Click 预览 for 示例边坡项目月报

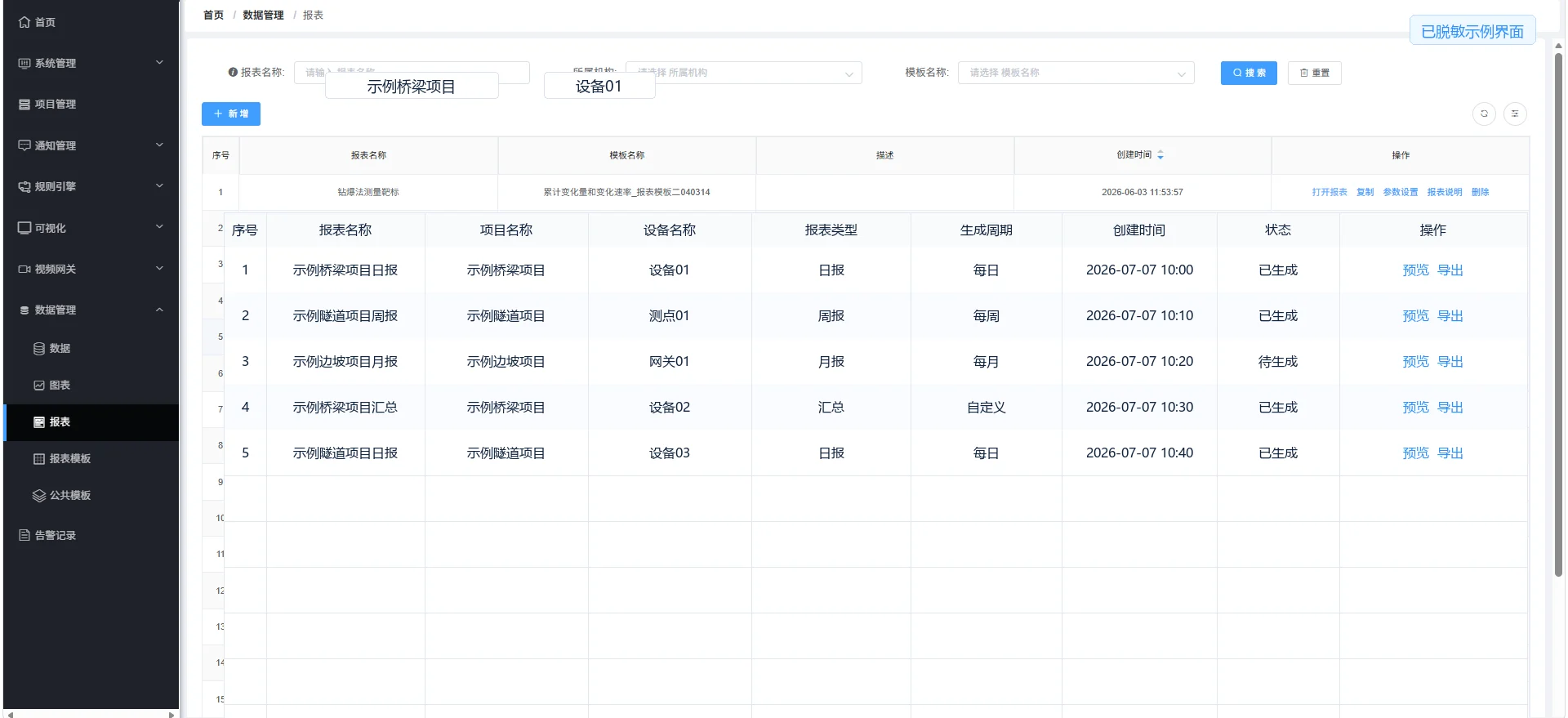tap(1415, 361)
